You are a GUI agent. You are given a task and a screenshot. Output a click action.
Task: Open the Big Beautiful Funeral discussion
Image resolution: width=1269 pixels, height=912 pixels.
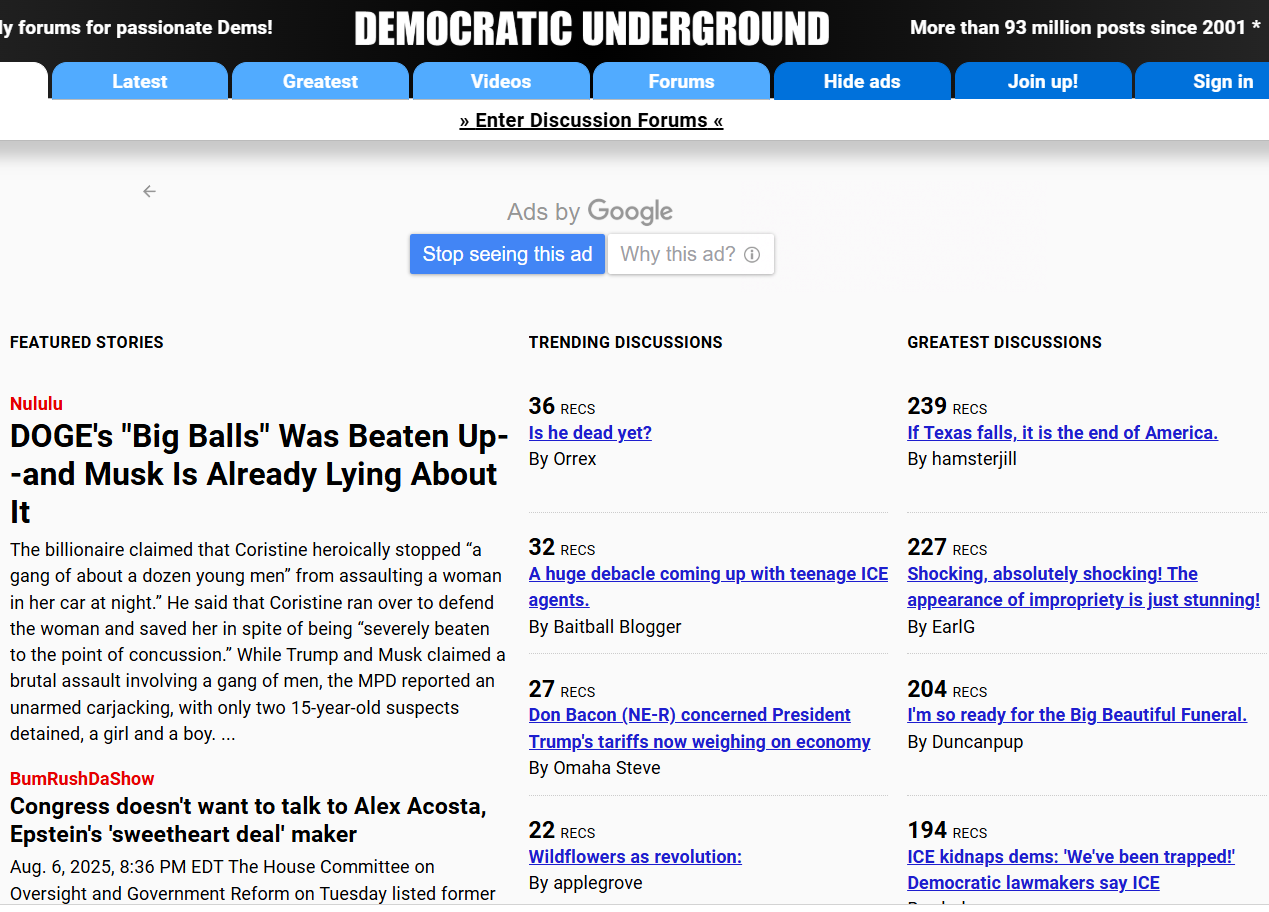1077,715
